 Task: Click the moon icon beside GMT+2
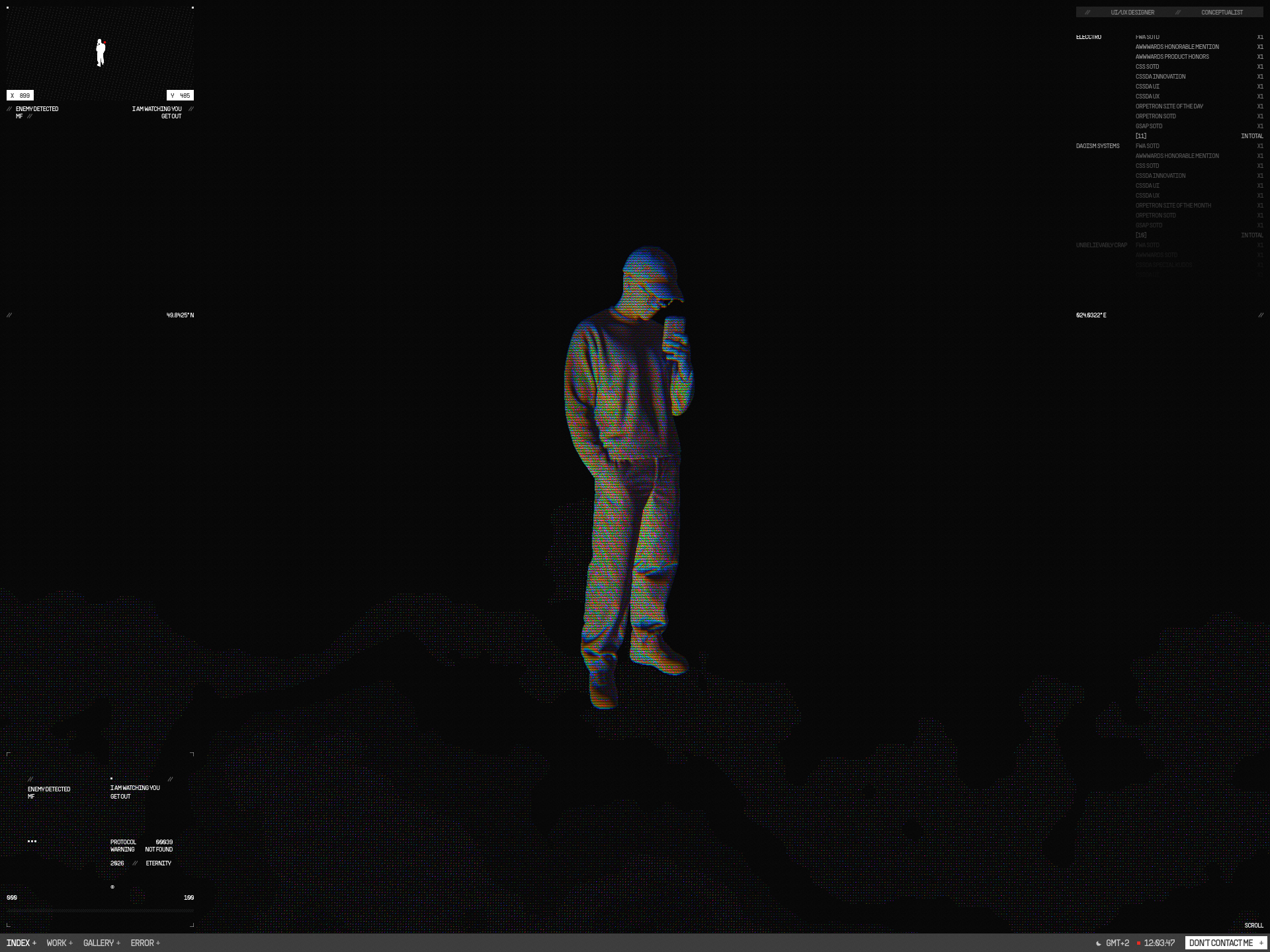tap(1099, 943)
